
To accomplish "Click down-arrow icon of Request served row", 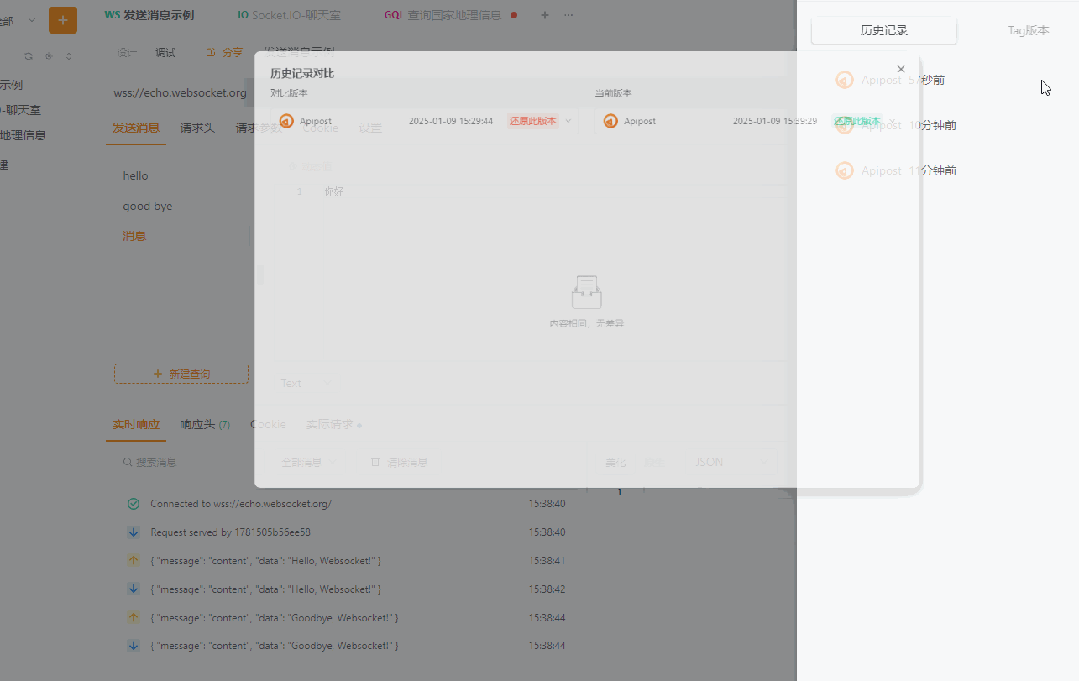I will pos(133,532).
